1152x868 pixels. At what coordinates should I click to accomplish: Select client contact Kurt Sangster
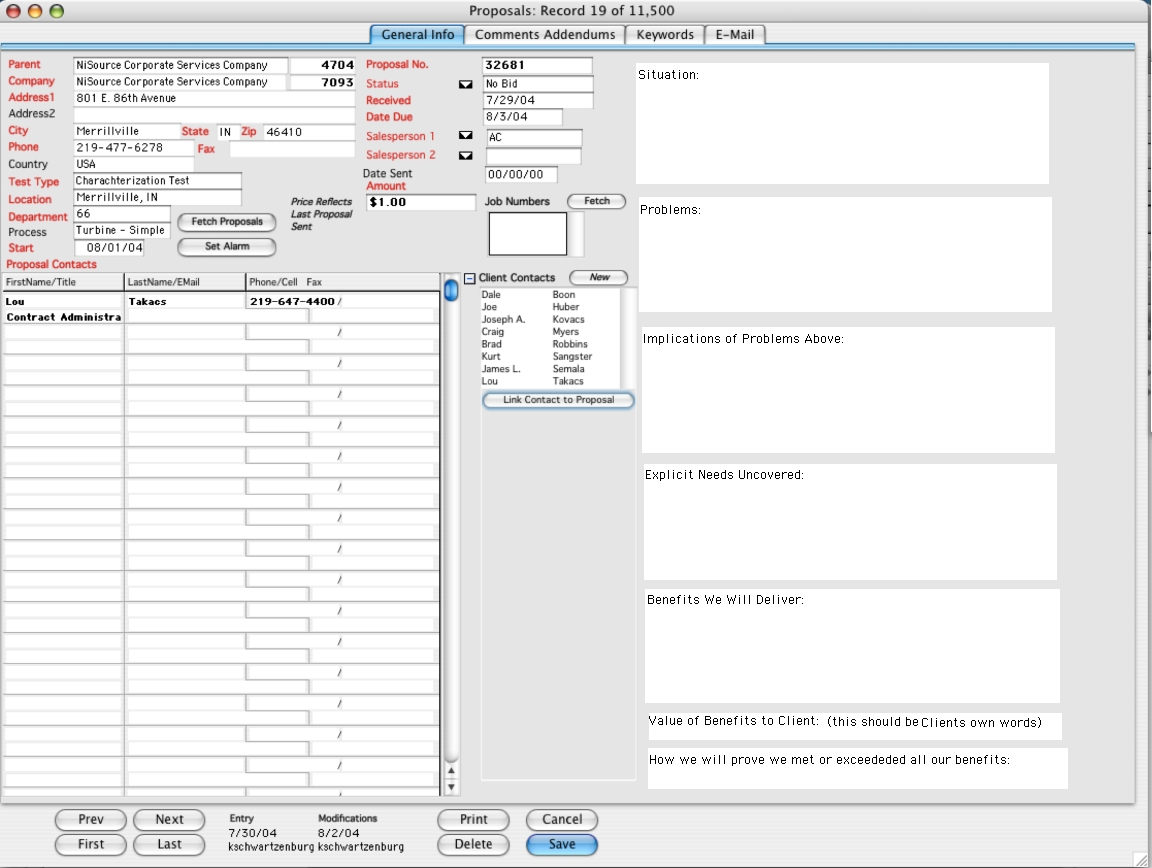(550, 356)
